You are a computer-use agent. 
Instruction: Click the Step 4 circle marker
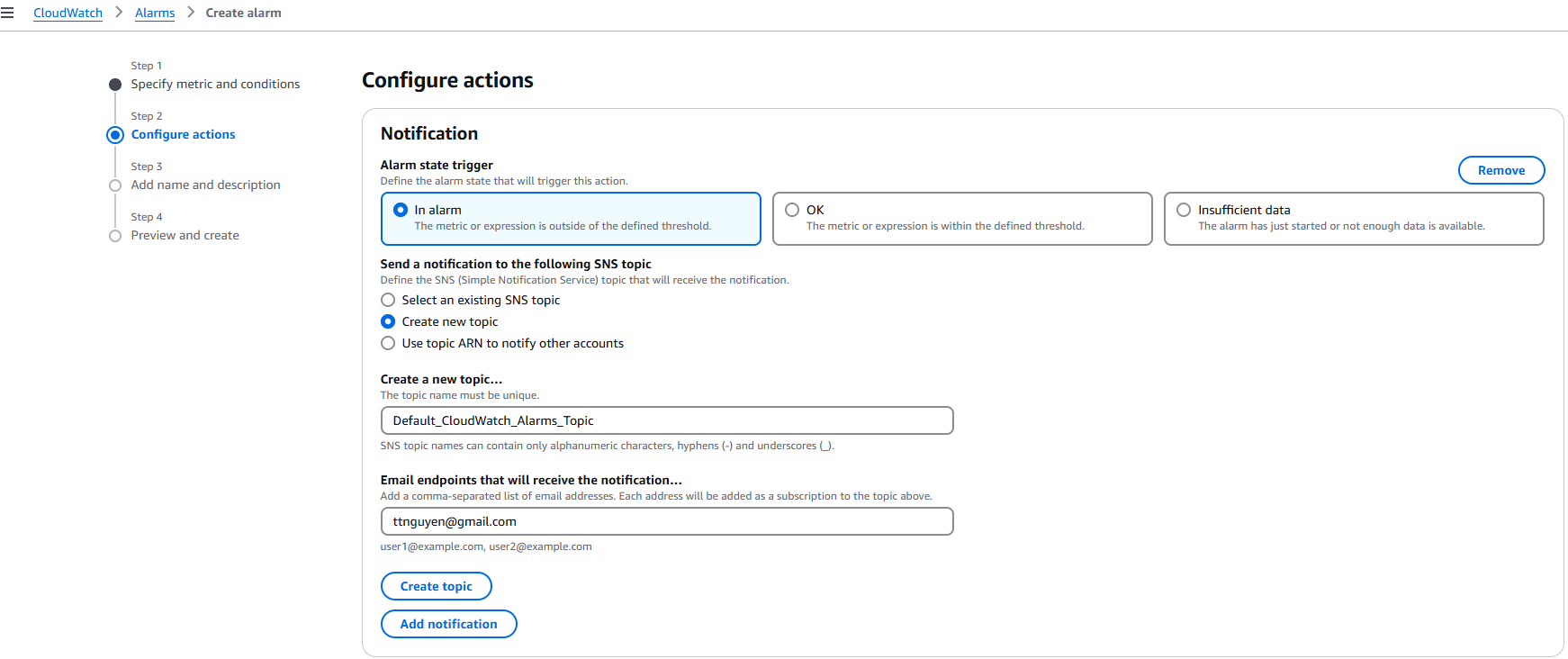pyautogui.click(x=115, y=236)
